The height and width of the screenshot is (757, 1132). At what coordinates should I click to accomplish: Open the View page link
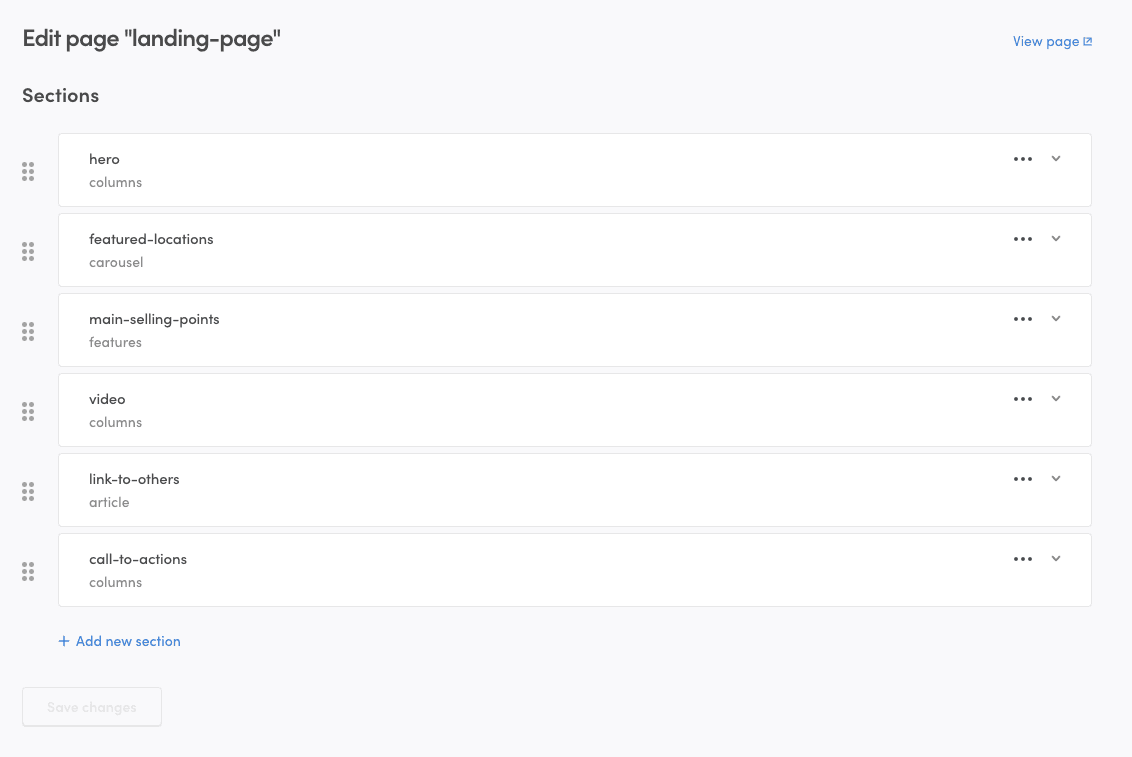(1052, 42)
